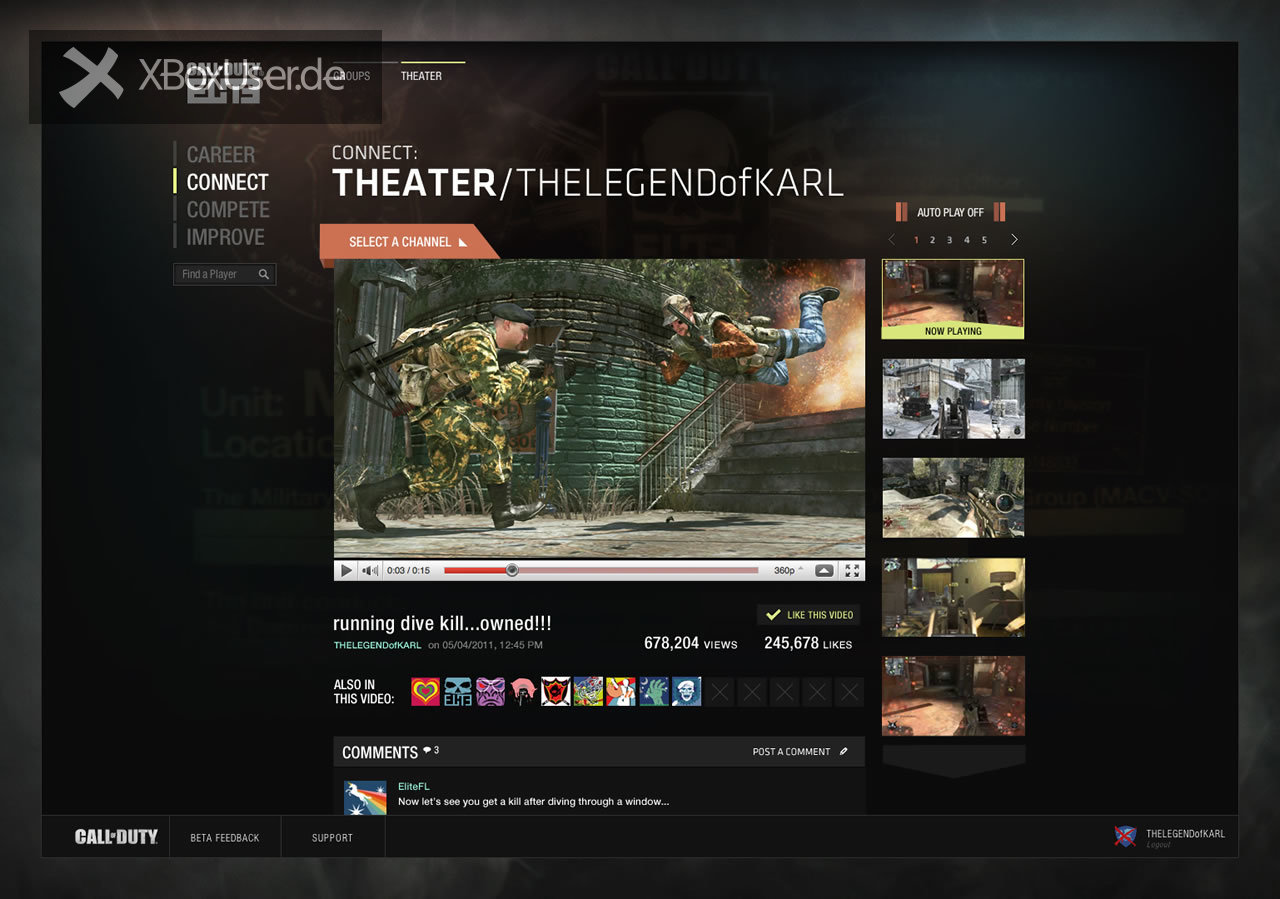The height and width of the screenshot is (899, 1280).
Task: Go to next thumbnail page arrow
Action: pos(1014,240)
